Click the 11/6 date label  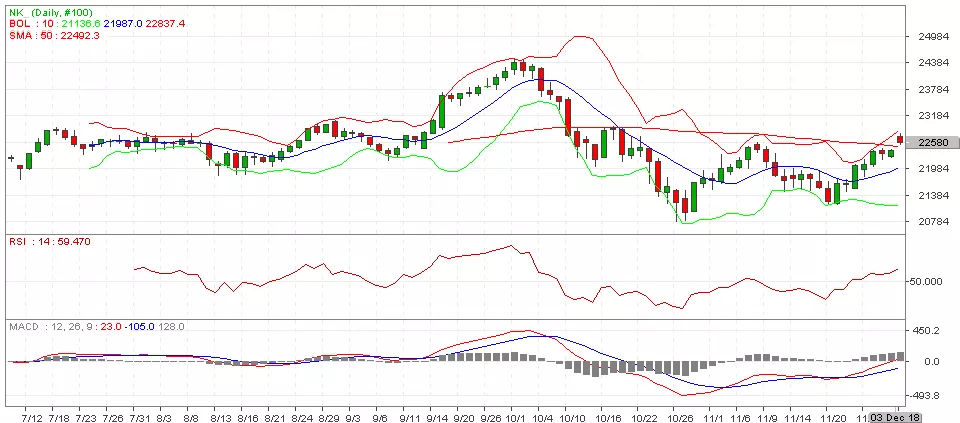741,417
